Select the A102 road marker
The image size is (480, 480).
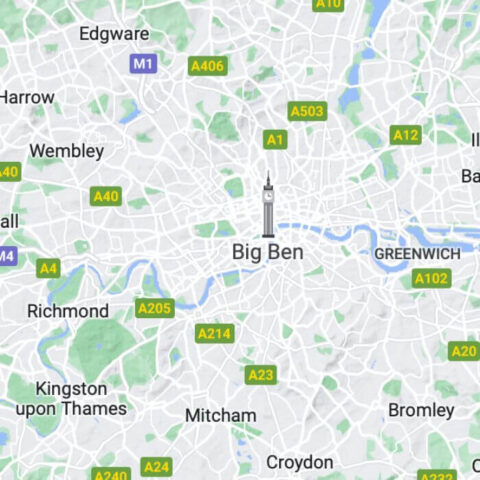click(431, 278)
